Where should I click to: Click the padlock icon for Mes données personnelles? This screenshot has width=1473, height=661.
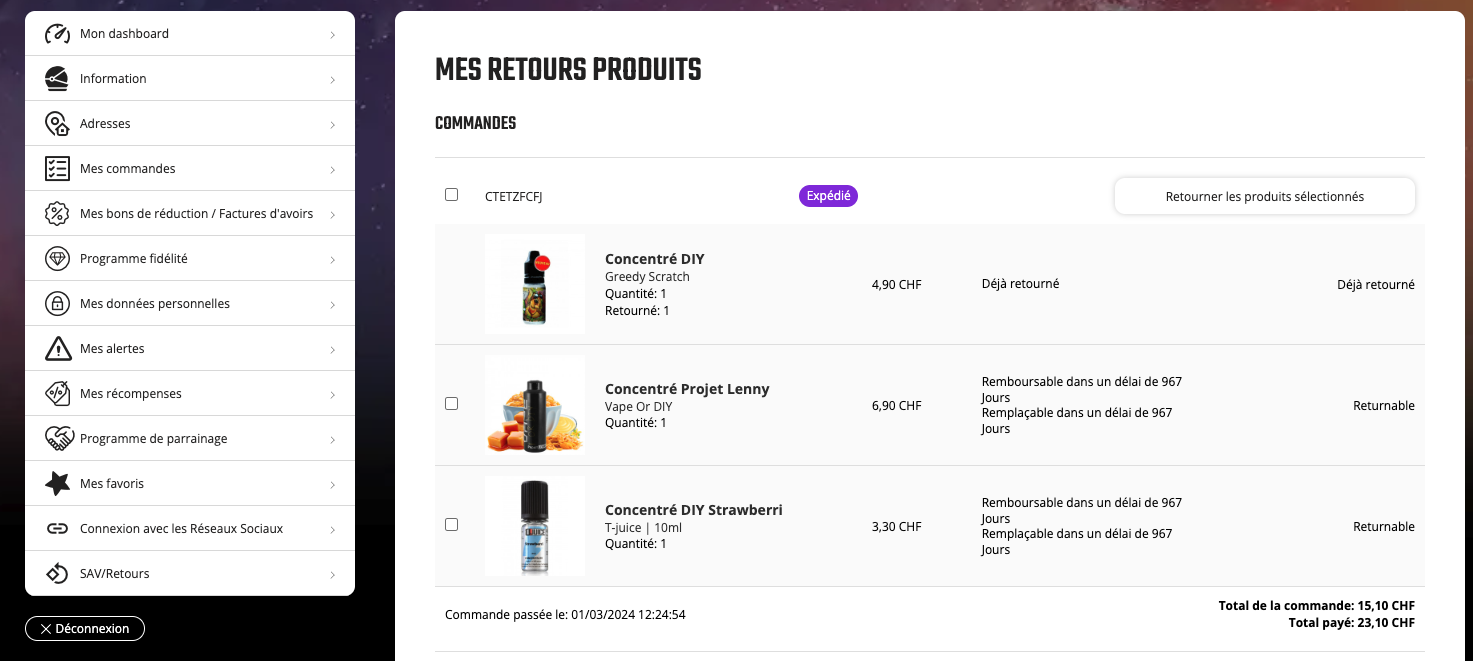(58, 304)
